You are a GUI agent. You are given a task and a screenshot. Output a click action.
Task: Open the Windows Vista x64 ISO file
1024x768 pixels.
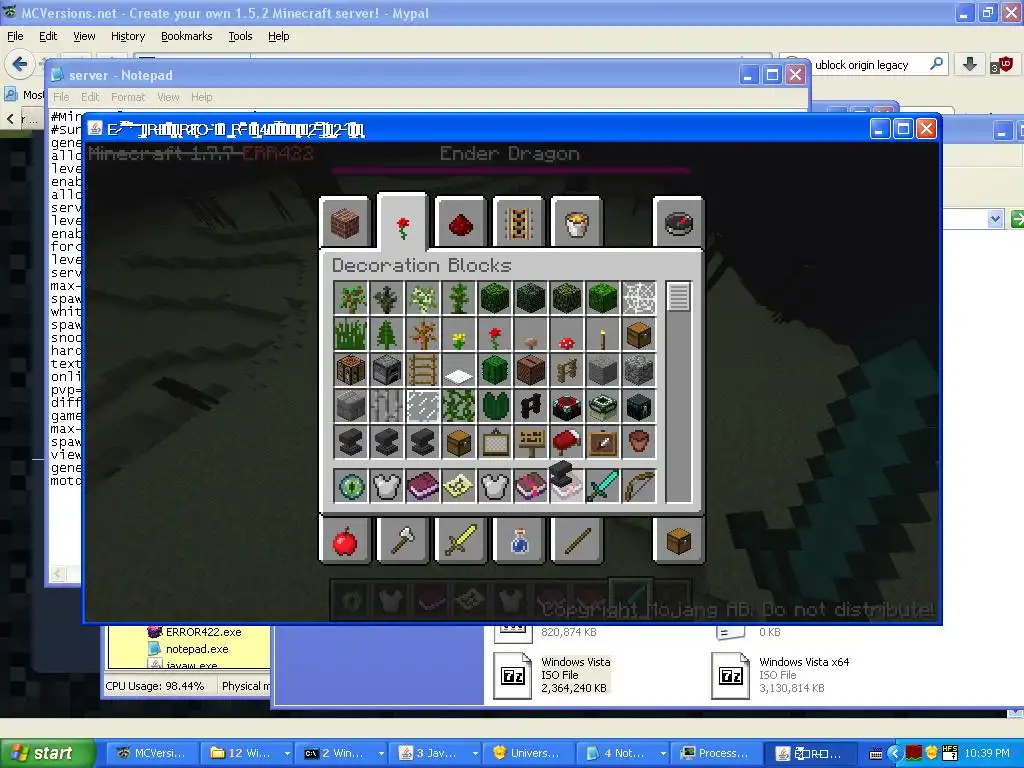(x=781, y=675)
